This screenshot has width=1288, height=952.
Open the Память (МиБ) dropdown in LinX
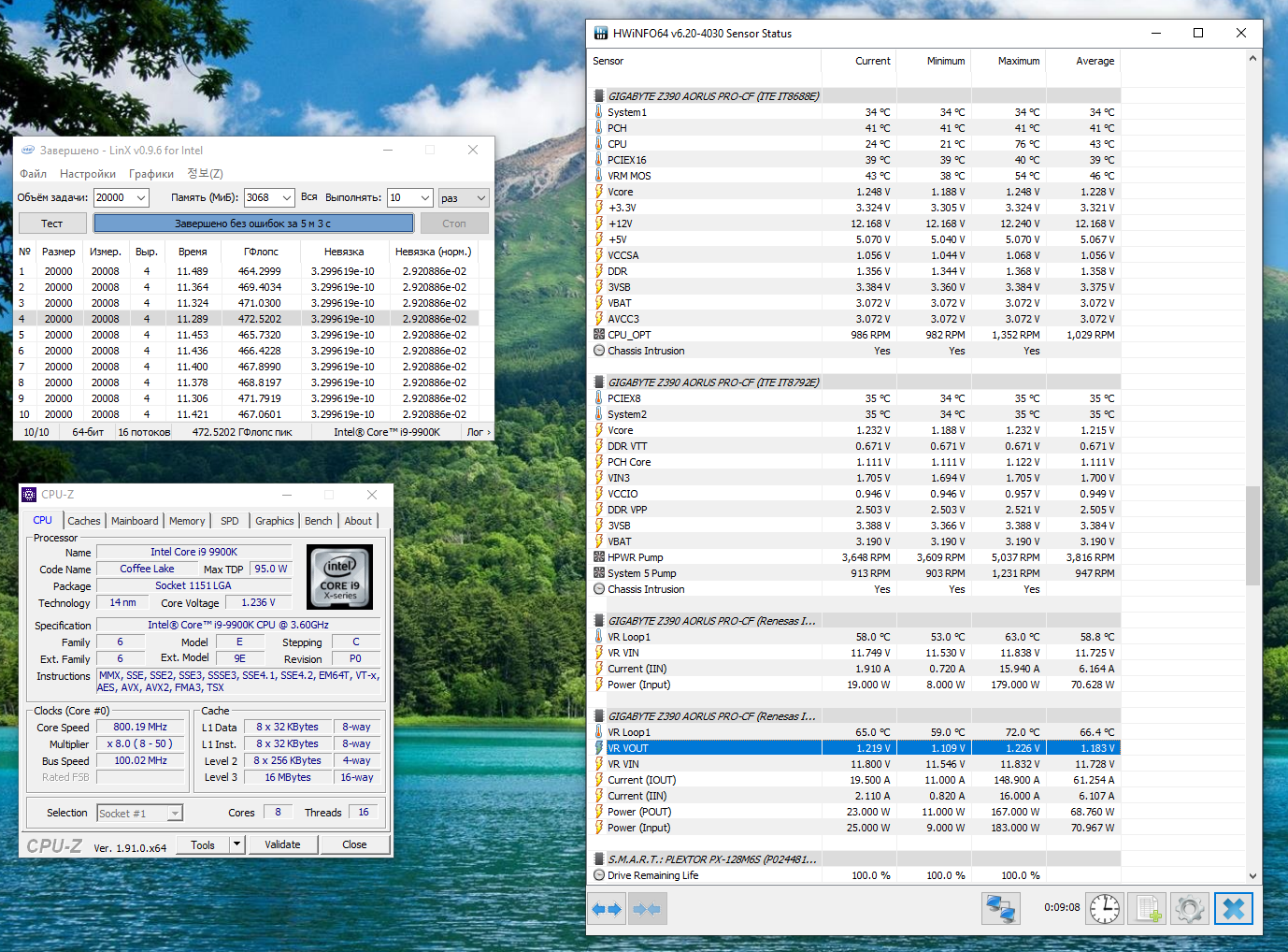pyautogui.click(x=286, y=197)
